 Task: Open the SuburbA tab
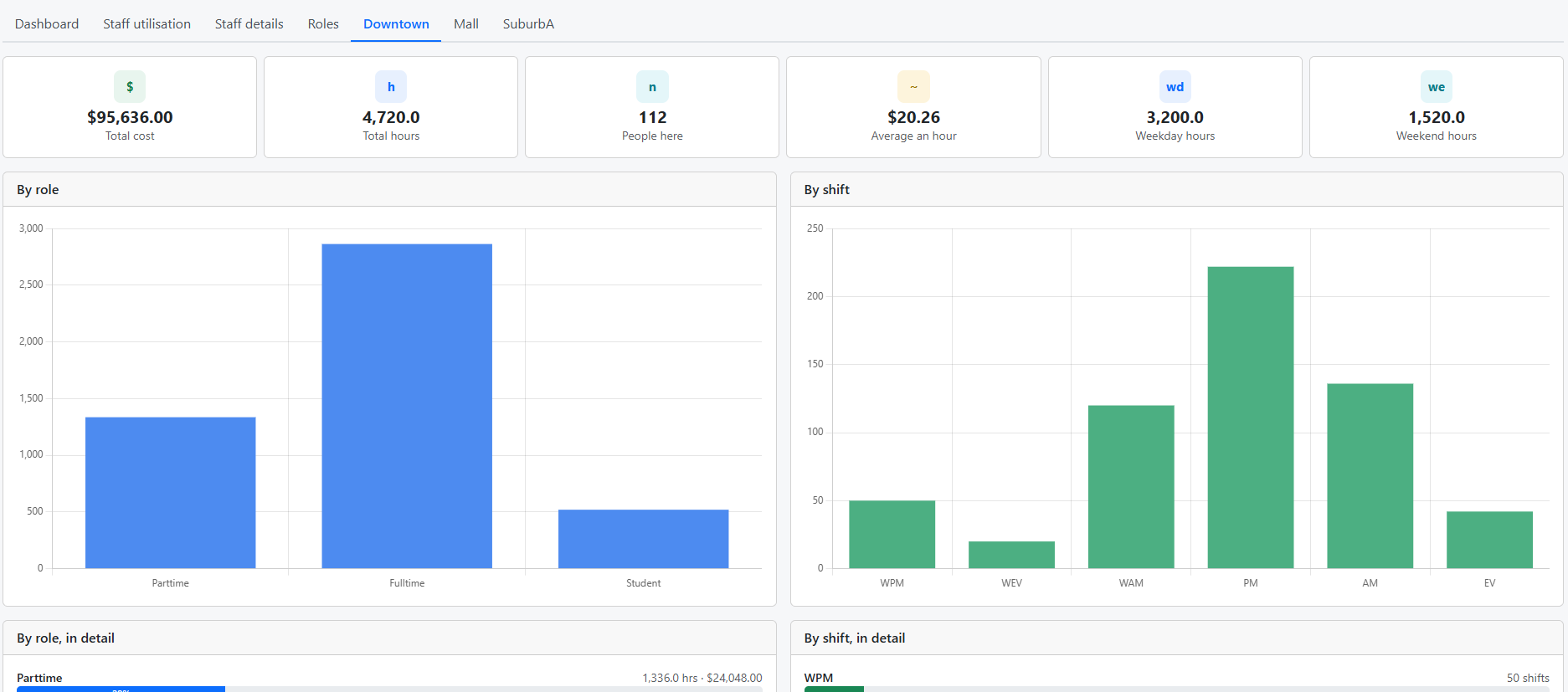pos(528,23)
